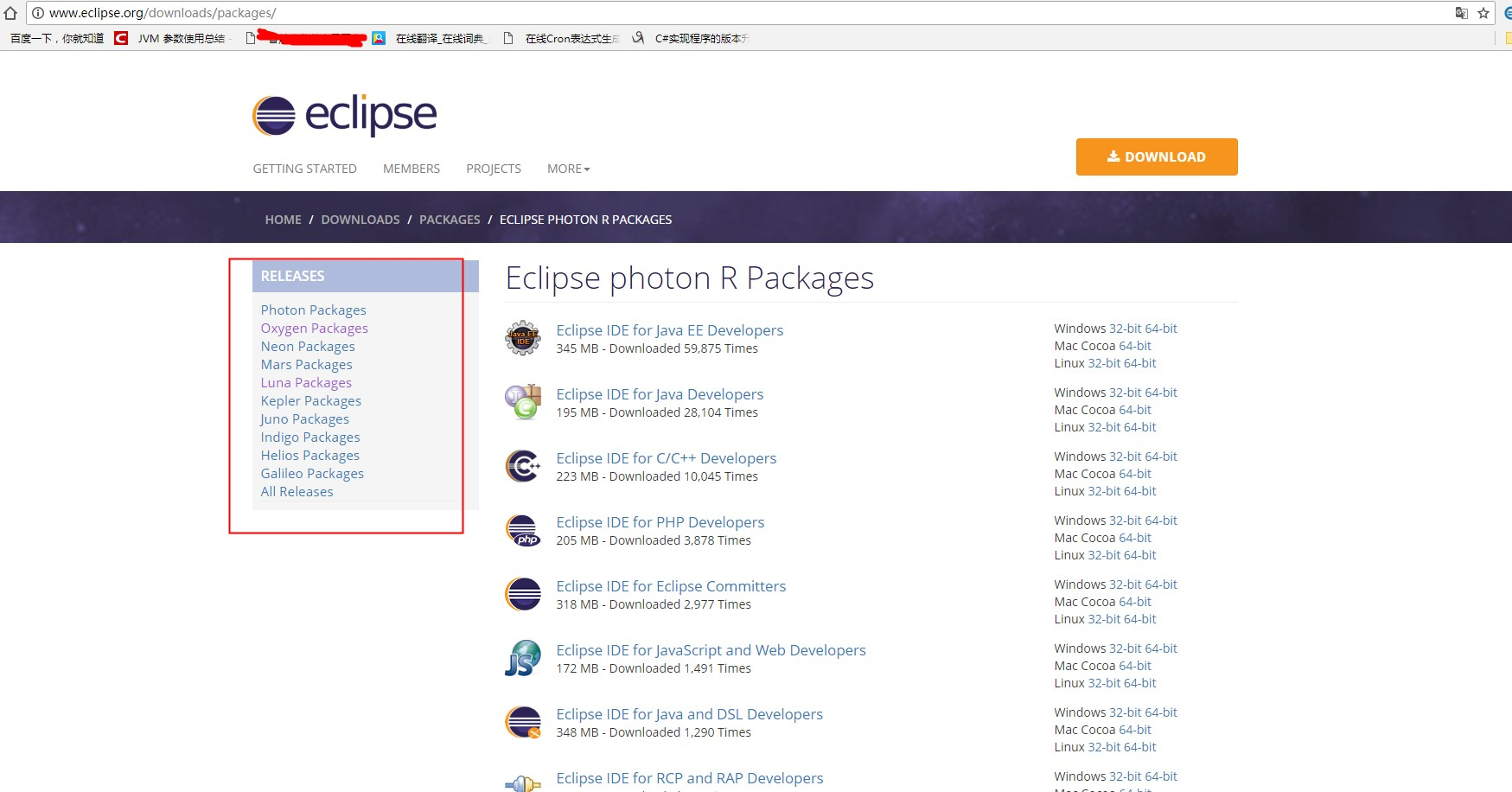Open Eclipse IDE for RCP and RAP Developers

coord(690,778)
